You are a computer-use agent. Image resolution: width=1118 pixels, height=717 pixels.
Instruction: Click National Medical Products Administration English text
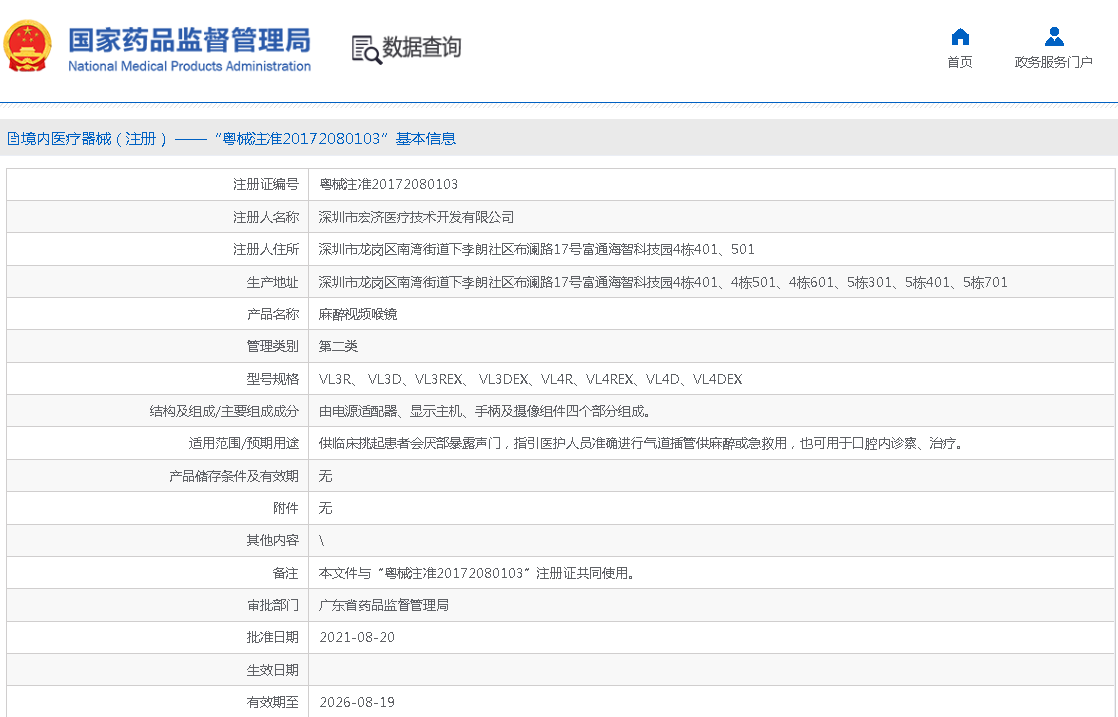189,67
